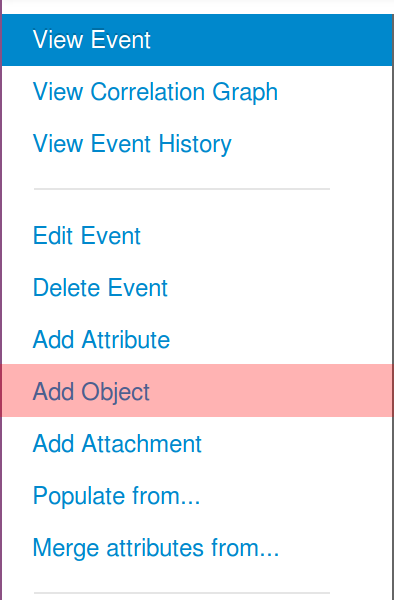Show the event history page
Image resolution: width=394 pixels, height=600 pixels.
(x=197, y=144)
